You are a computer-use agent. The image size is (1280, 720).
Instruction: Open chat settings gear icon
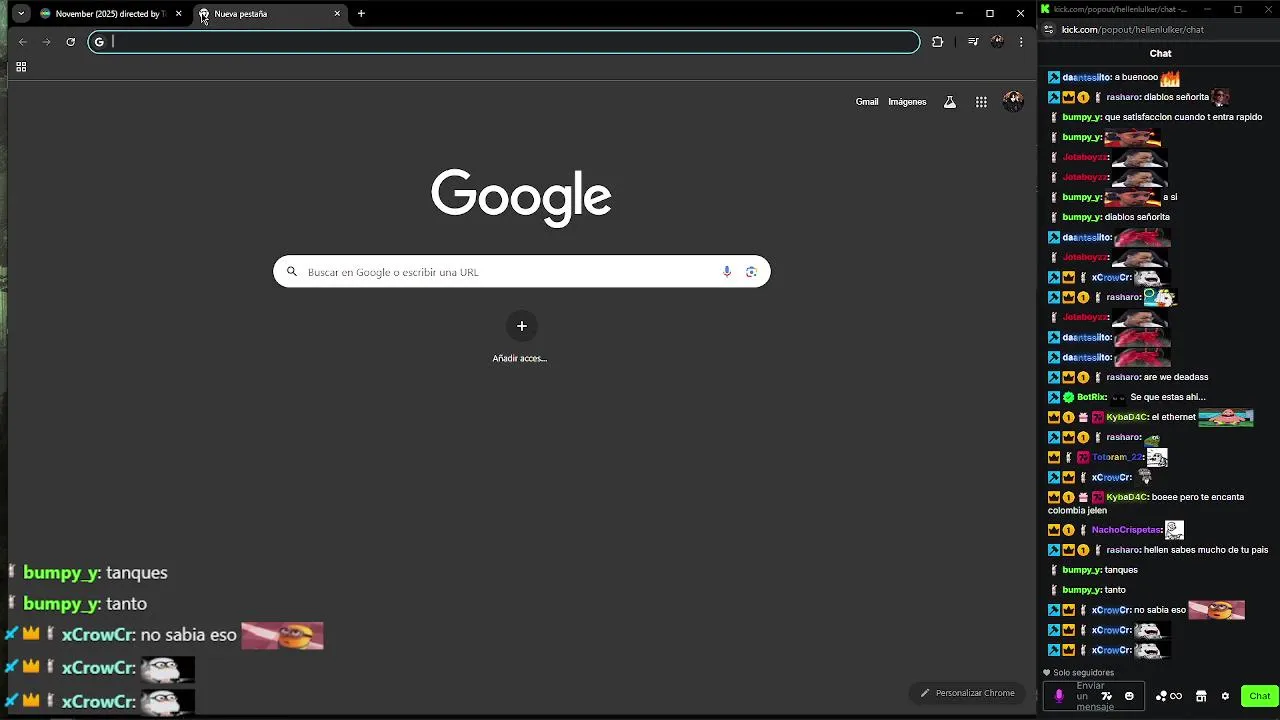pos(1225,696)
